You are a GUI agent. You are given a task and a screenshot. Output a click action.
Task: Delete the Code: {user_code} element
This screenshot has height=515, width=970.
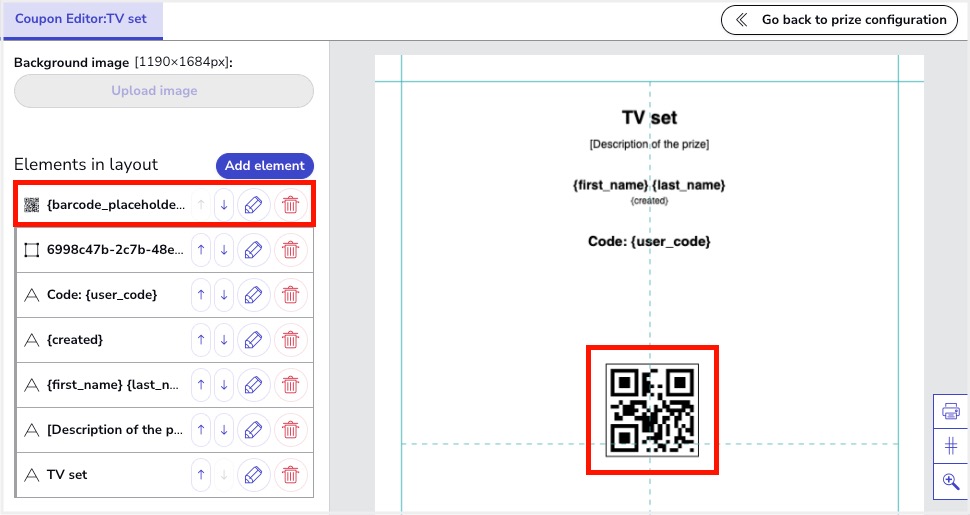pos(290,295)
